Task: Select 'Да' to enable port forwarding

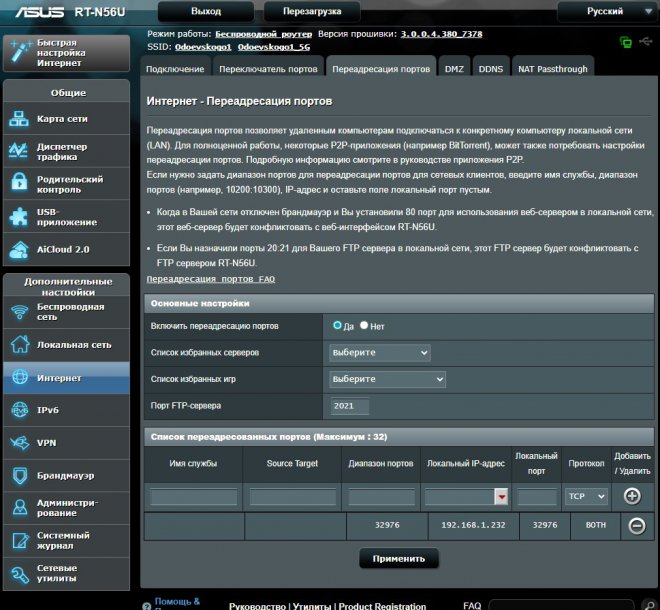Action: click(x=338, y=326)
